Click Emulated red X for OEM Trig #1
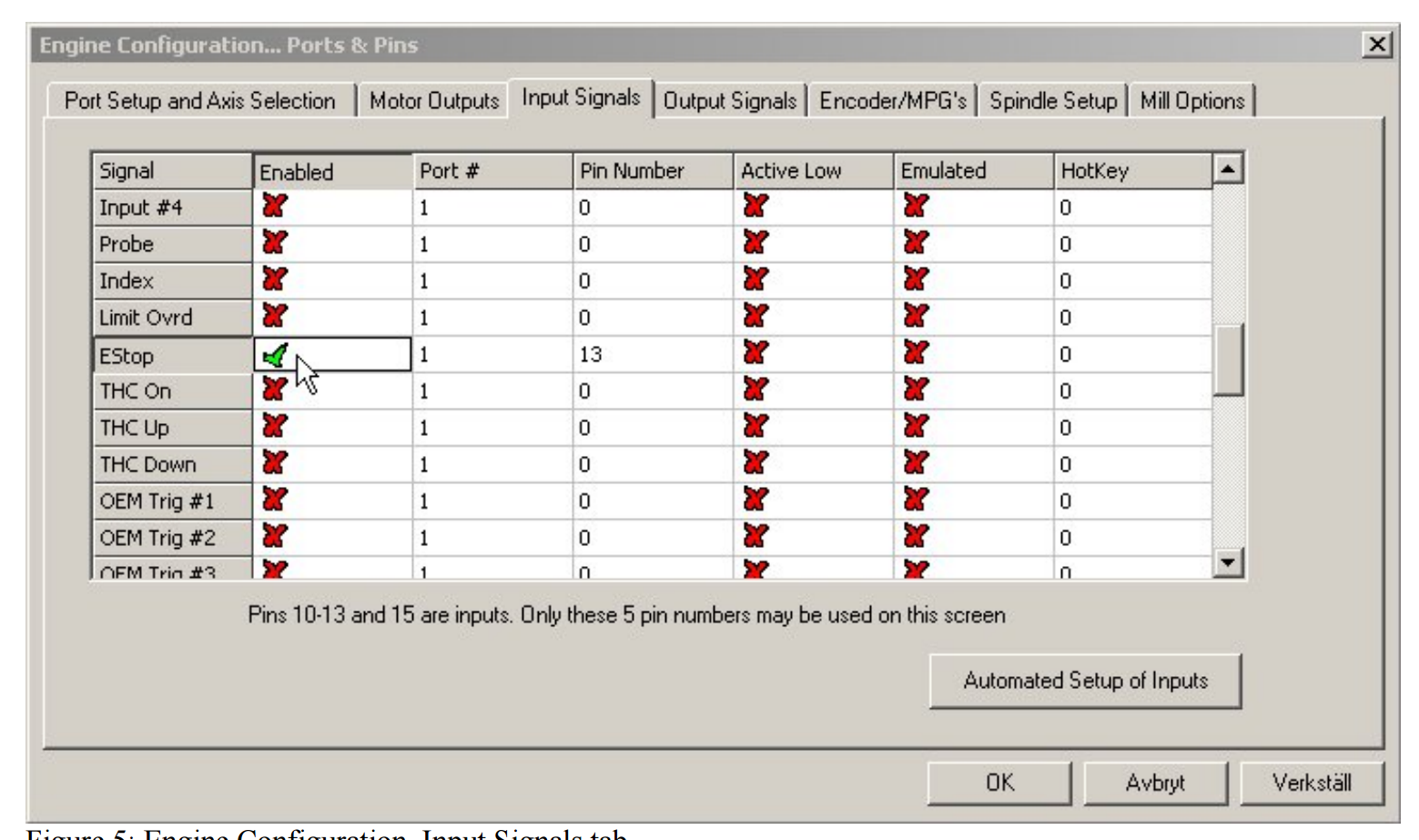The width and height of the screenshot is (1419, 840). pyautogui.click(x=916, y=500)
